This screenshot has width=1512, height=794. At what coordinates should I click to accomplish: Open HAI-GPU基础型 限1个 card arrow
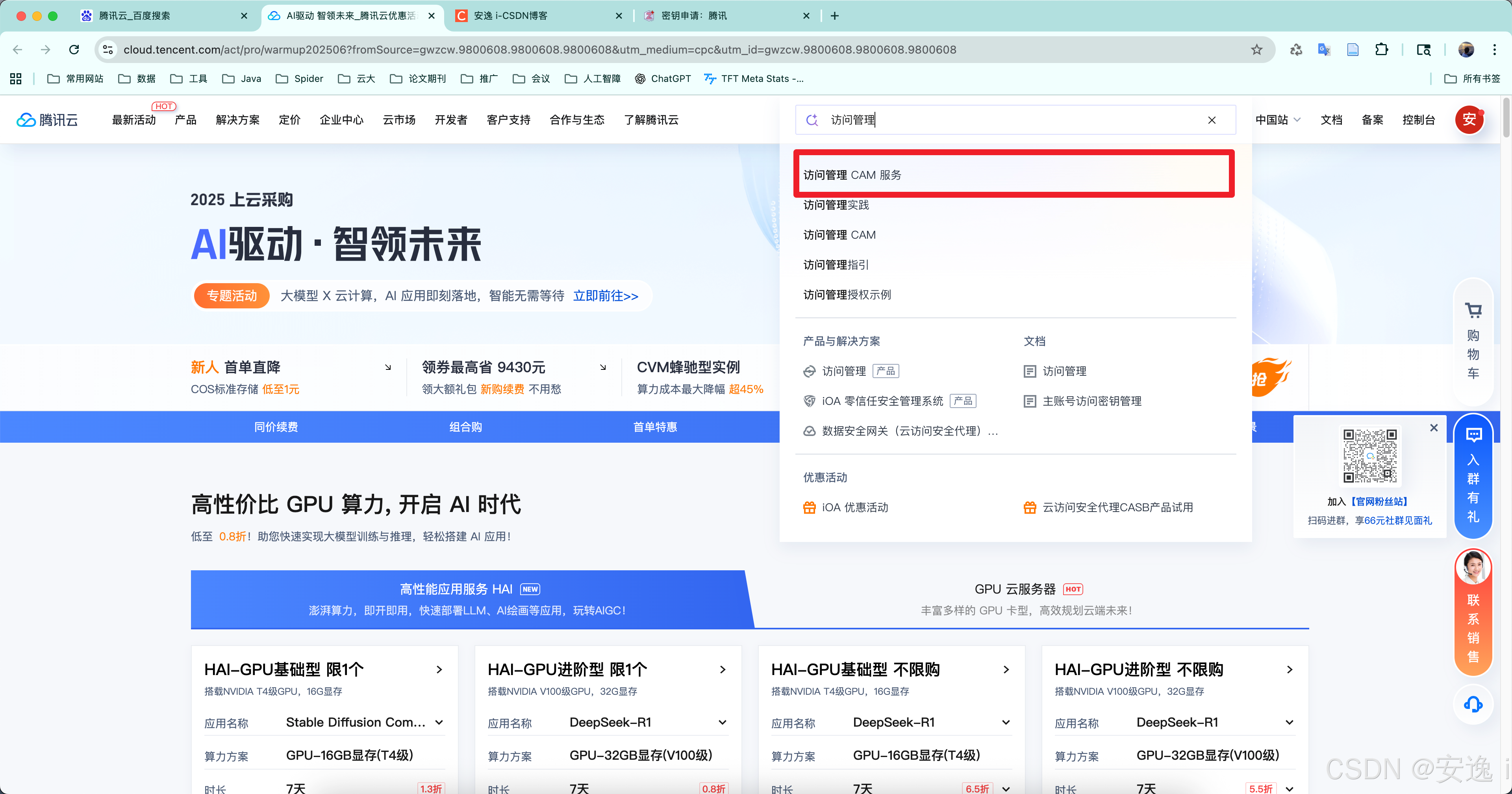point(439,670)
